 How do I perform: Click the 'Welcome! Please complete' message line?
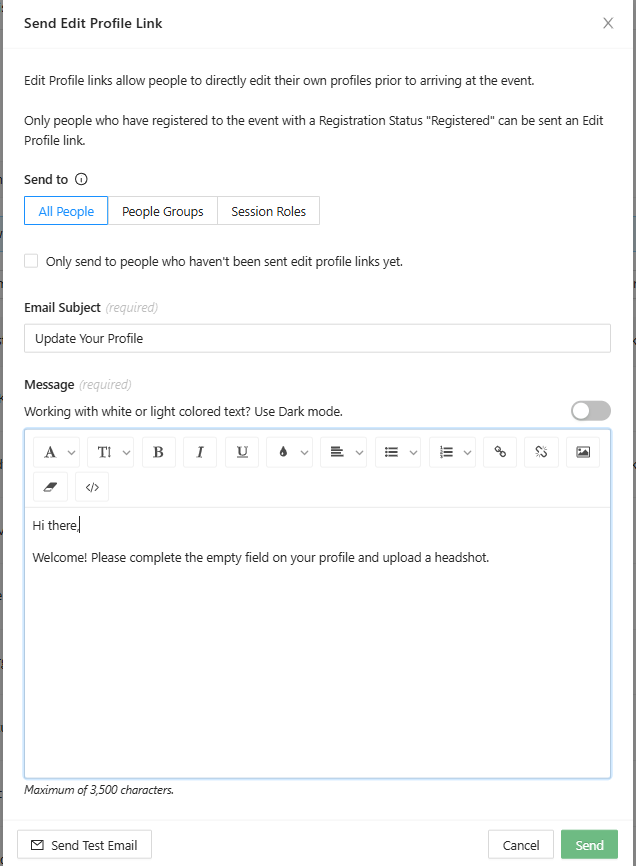(x=261, y=557)
